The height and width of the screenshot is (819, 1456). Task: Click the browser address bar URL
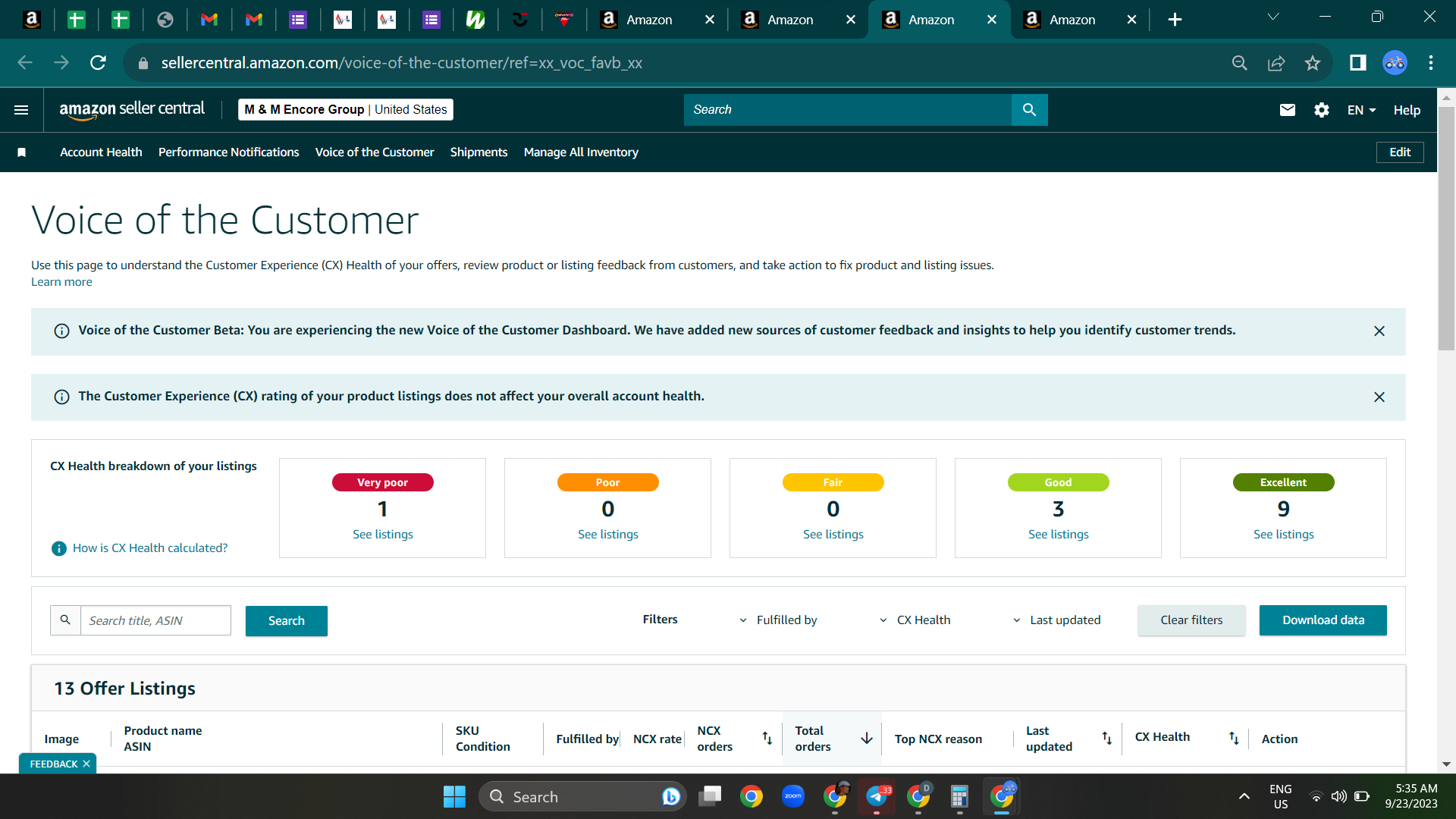[402, 63]
